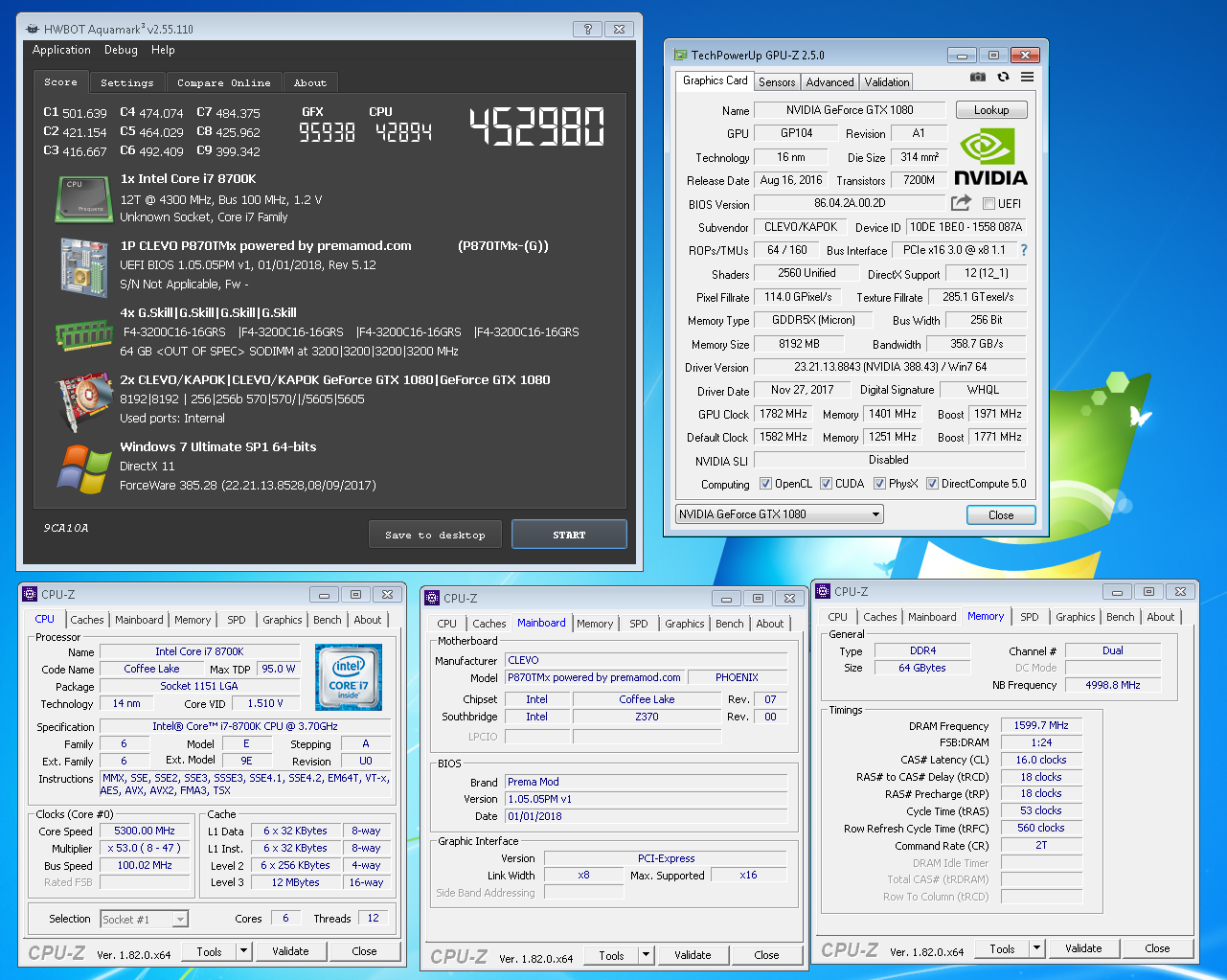The height and width of the screenshot is (980, 1227).
Task: Expand the Socket #1 selection dropdown
Action: (x=180, y=920)
